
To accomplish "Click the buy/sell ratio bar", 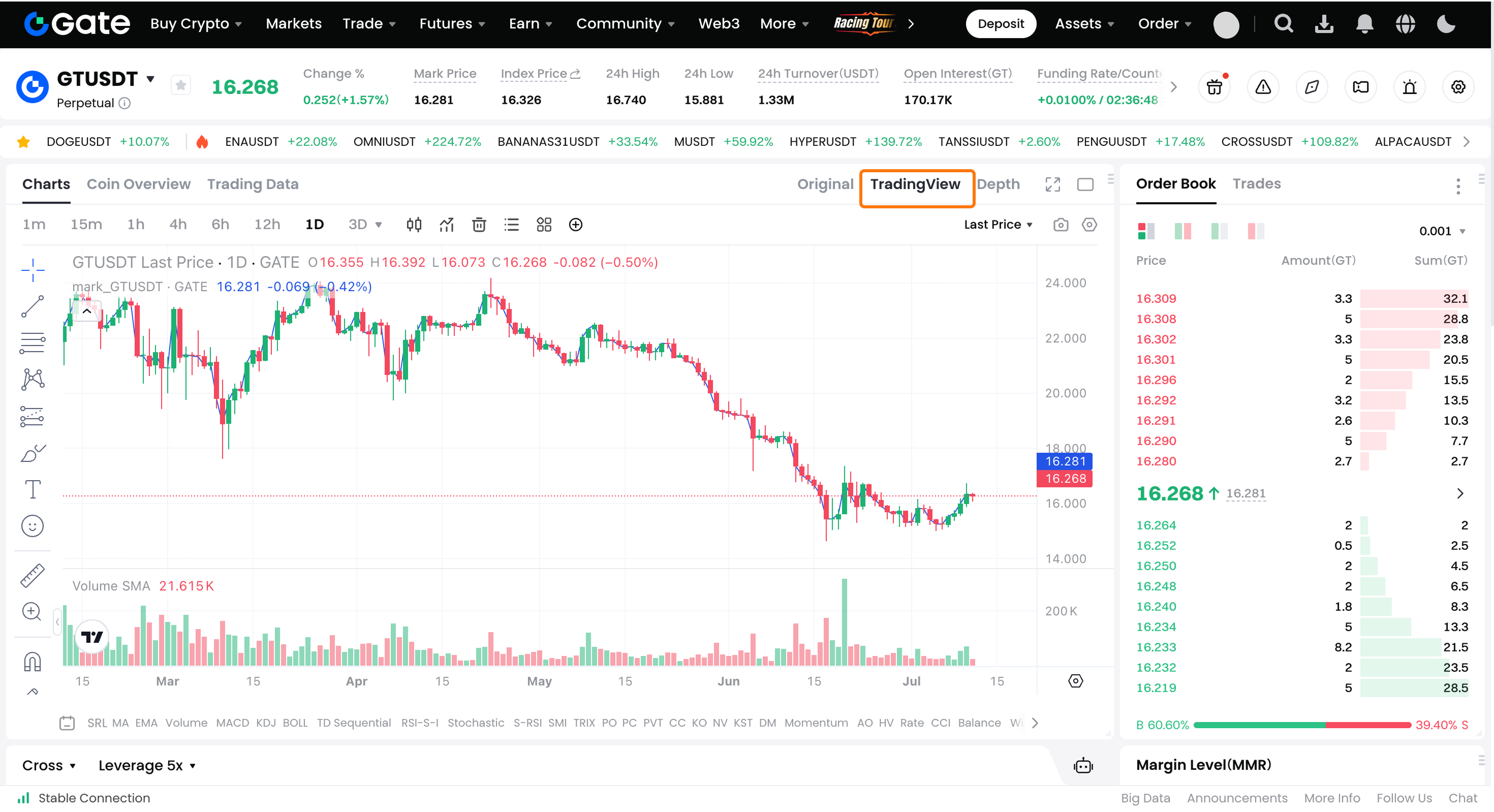I will [1301, 725].
